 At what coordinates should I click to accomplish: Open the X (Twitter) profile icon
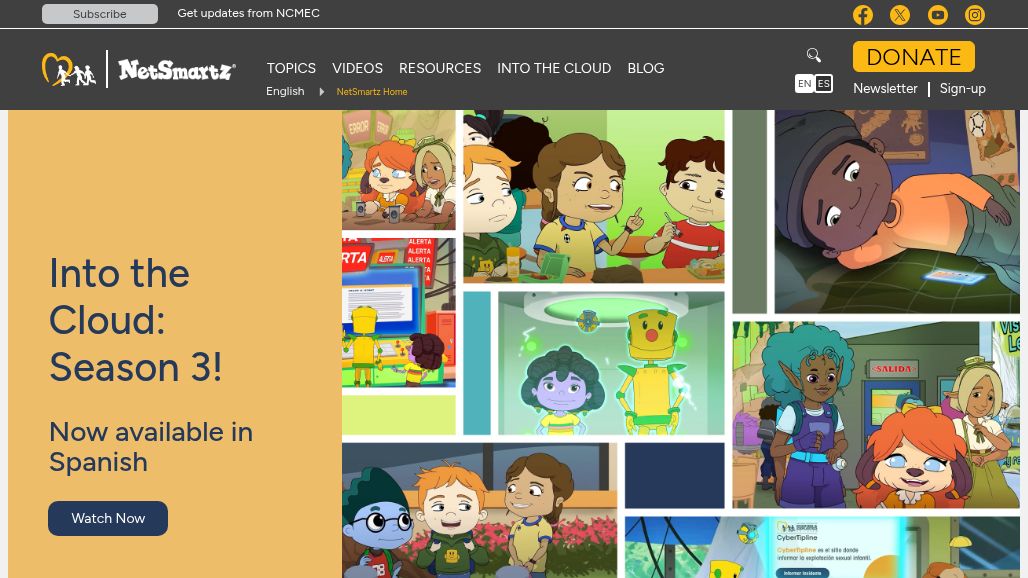[899, 15]
